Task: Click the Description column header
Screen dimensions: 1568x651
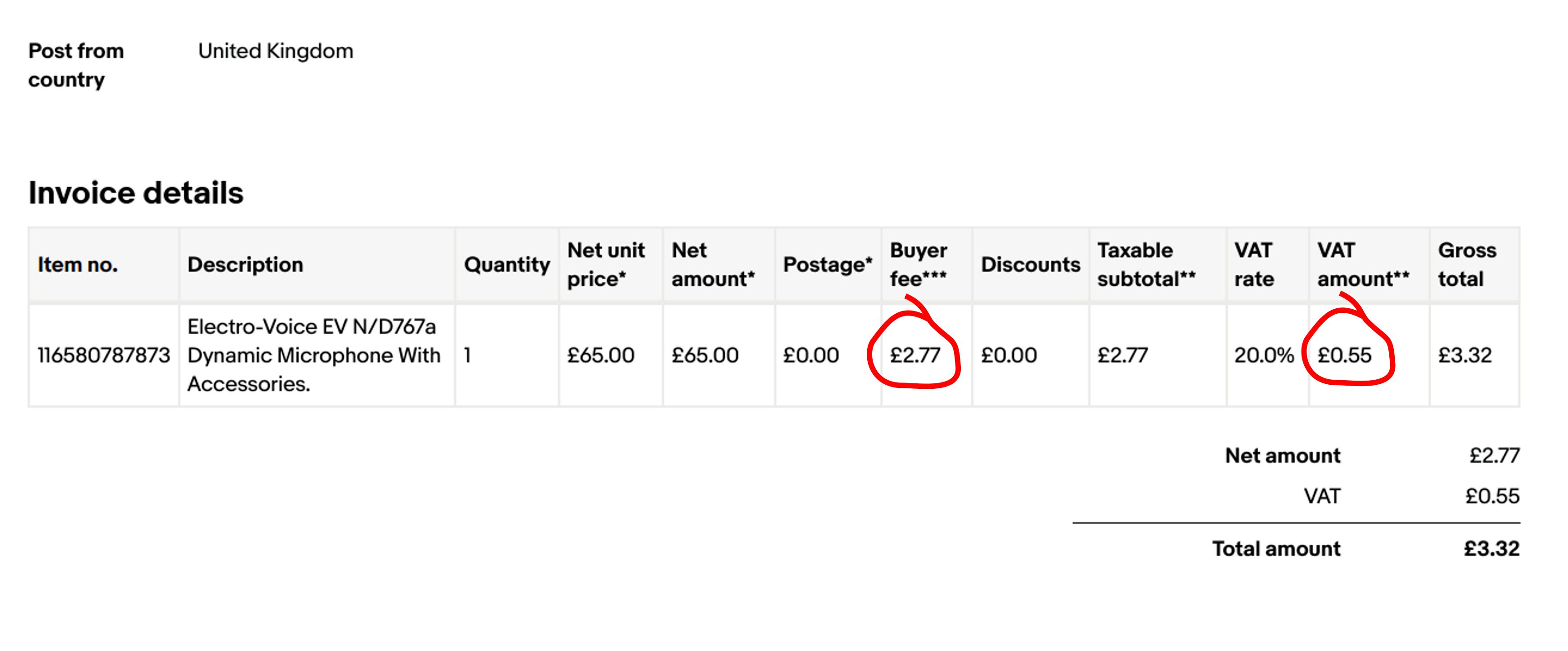Action: click(x=245, y=264)
